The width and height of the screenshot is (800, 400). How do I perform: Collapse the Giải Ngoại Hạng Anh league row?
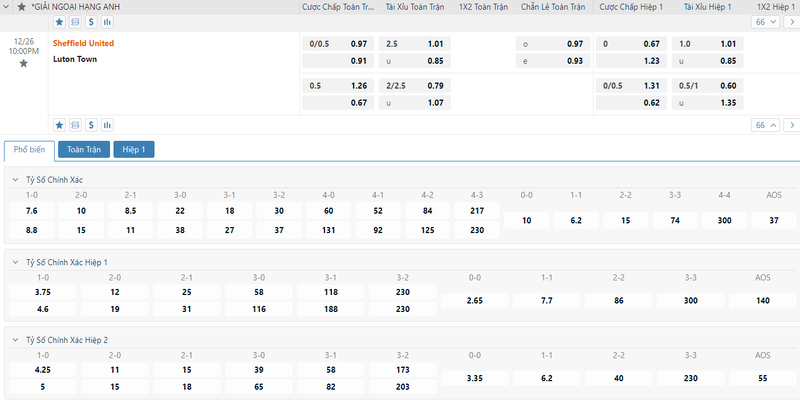[8, 7]
